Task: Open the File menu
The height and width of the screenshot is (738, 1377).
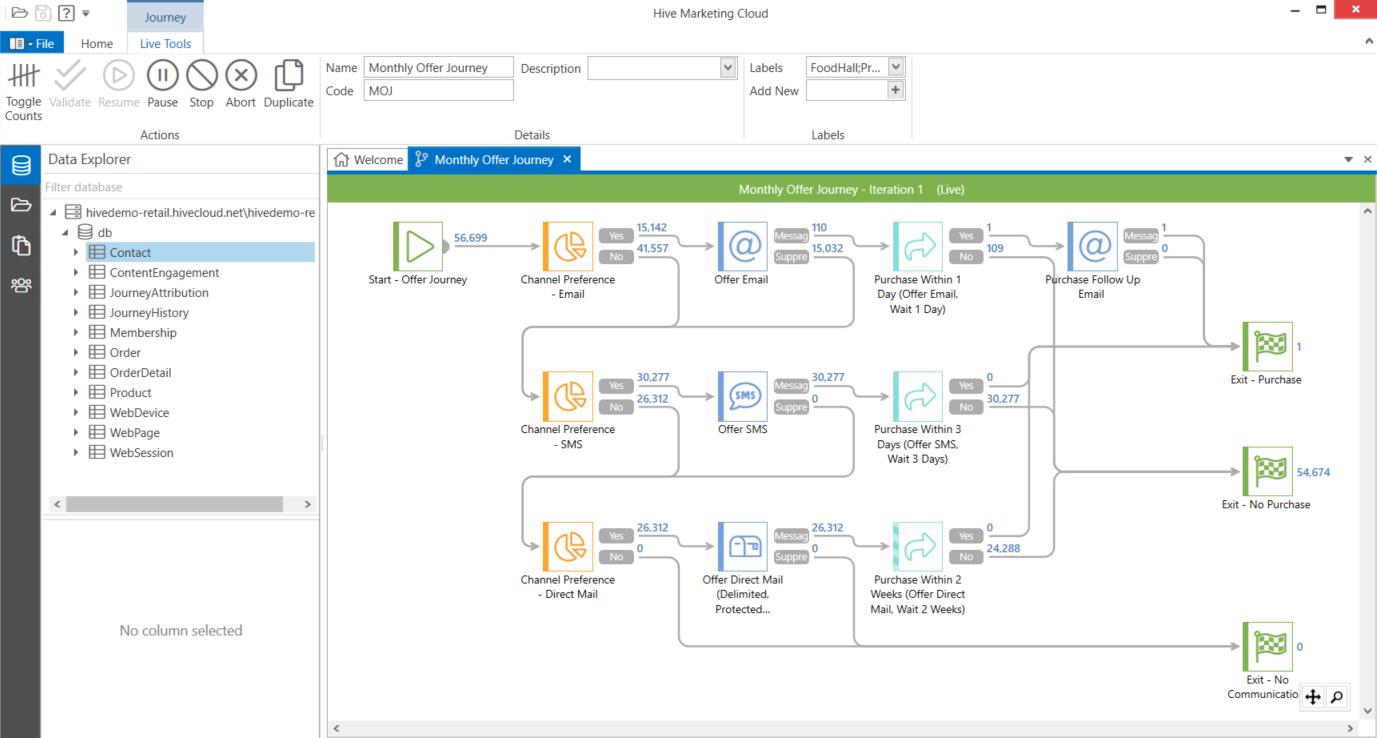Action: point(32,43)
